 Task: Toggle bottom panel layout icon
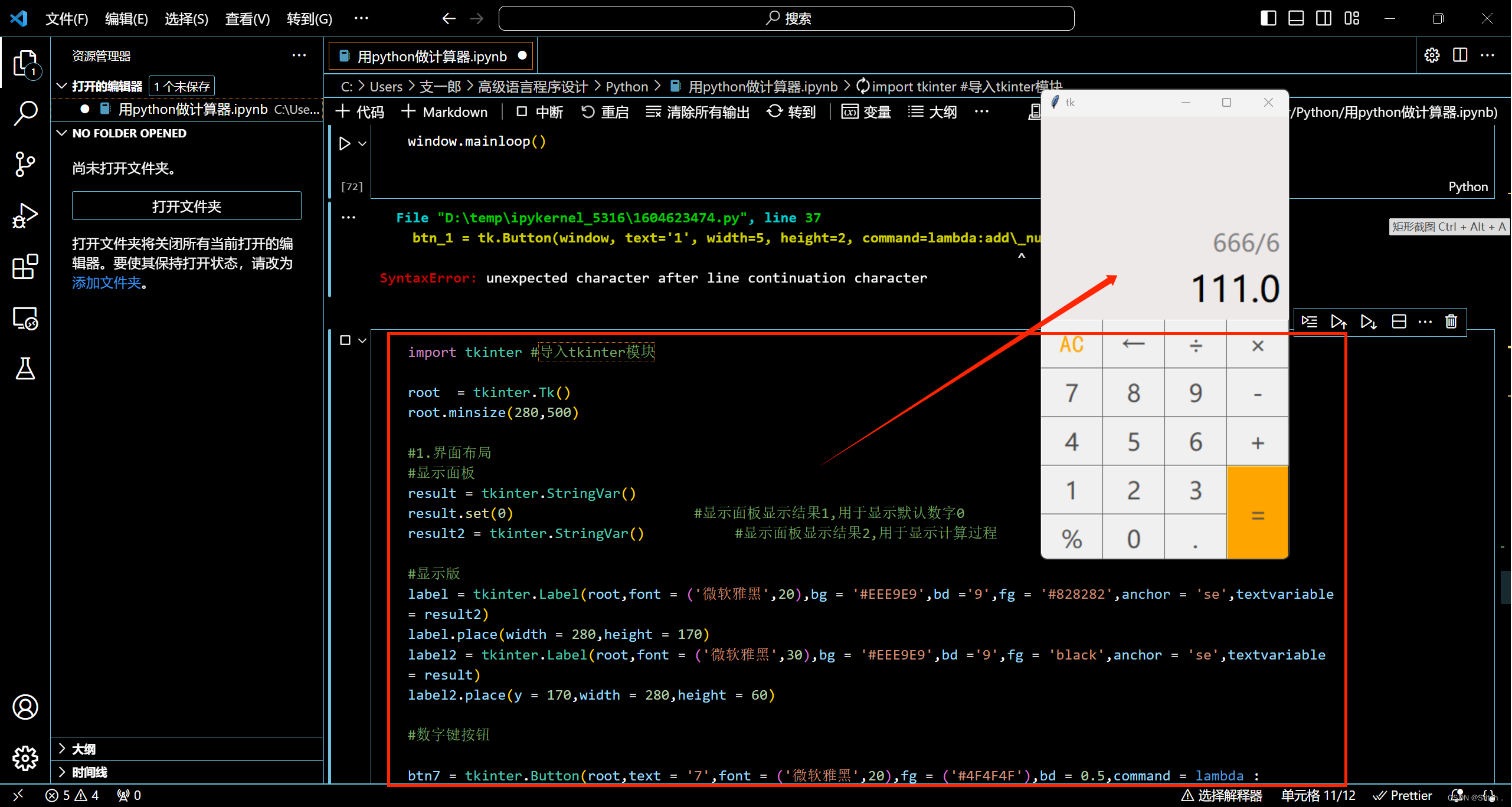pyautogui.click(x=1296, y=18)
